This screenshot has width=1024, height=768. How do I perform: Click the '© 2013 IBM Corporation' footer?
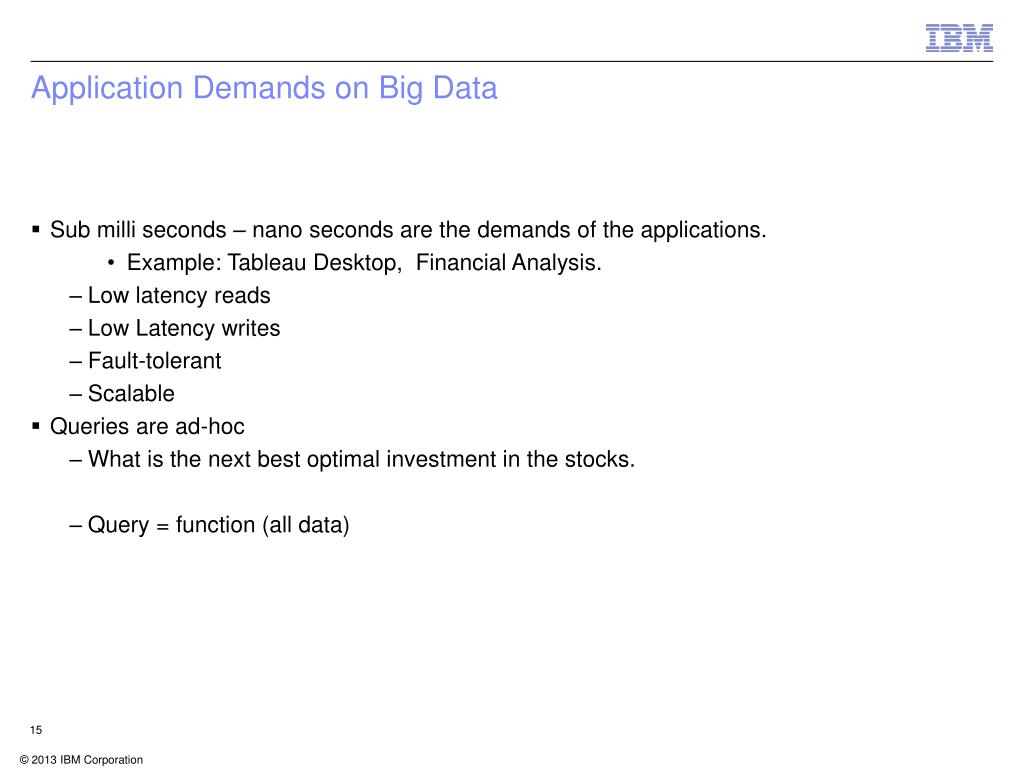point(82,760)
